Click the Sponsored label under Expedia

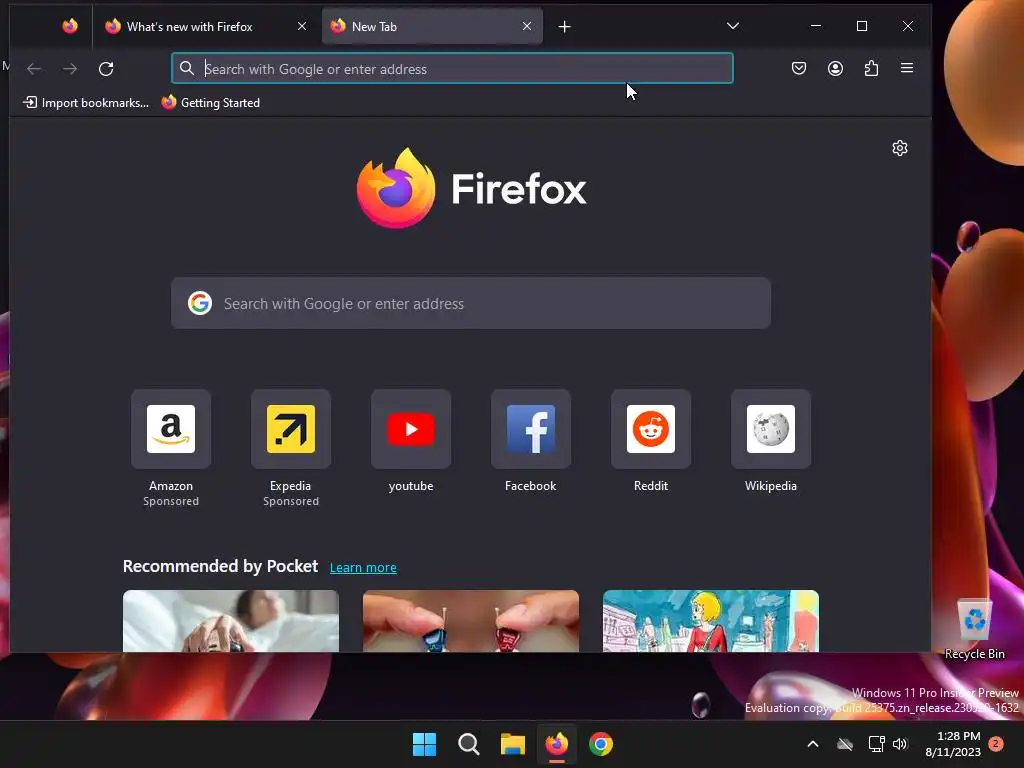pyautogui.click(x=291, y=502)
